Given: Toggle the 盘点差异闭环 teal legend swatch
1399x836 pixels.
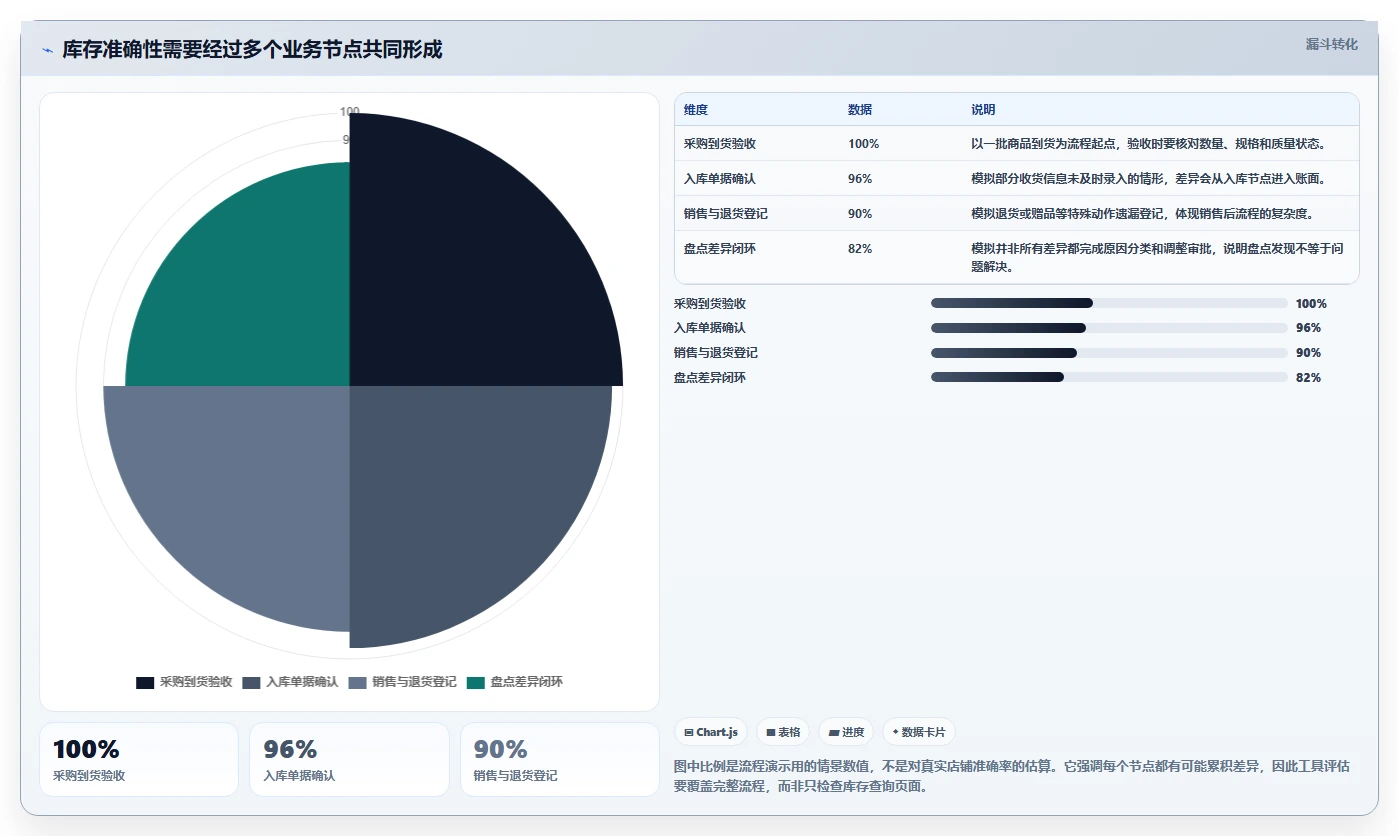Looking at the screenshot, I should tap(475, 682).
